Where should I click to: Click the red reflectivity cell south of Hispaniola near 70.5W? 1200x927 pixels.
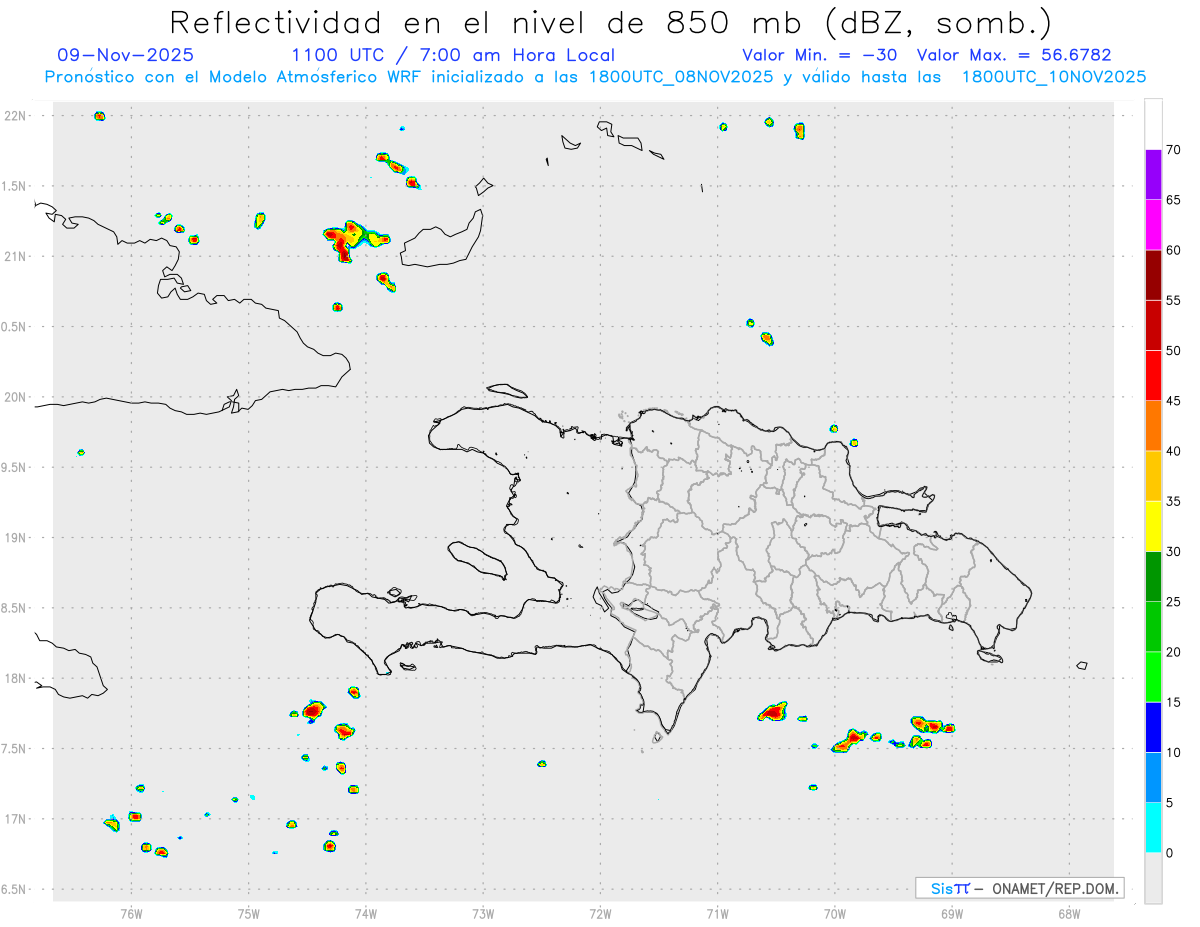click(773, 712)
